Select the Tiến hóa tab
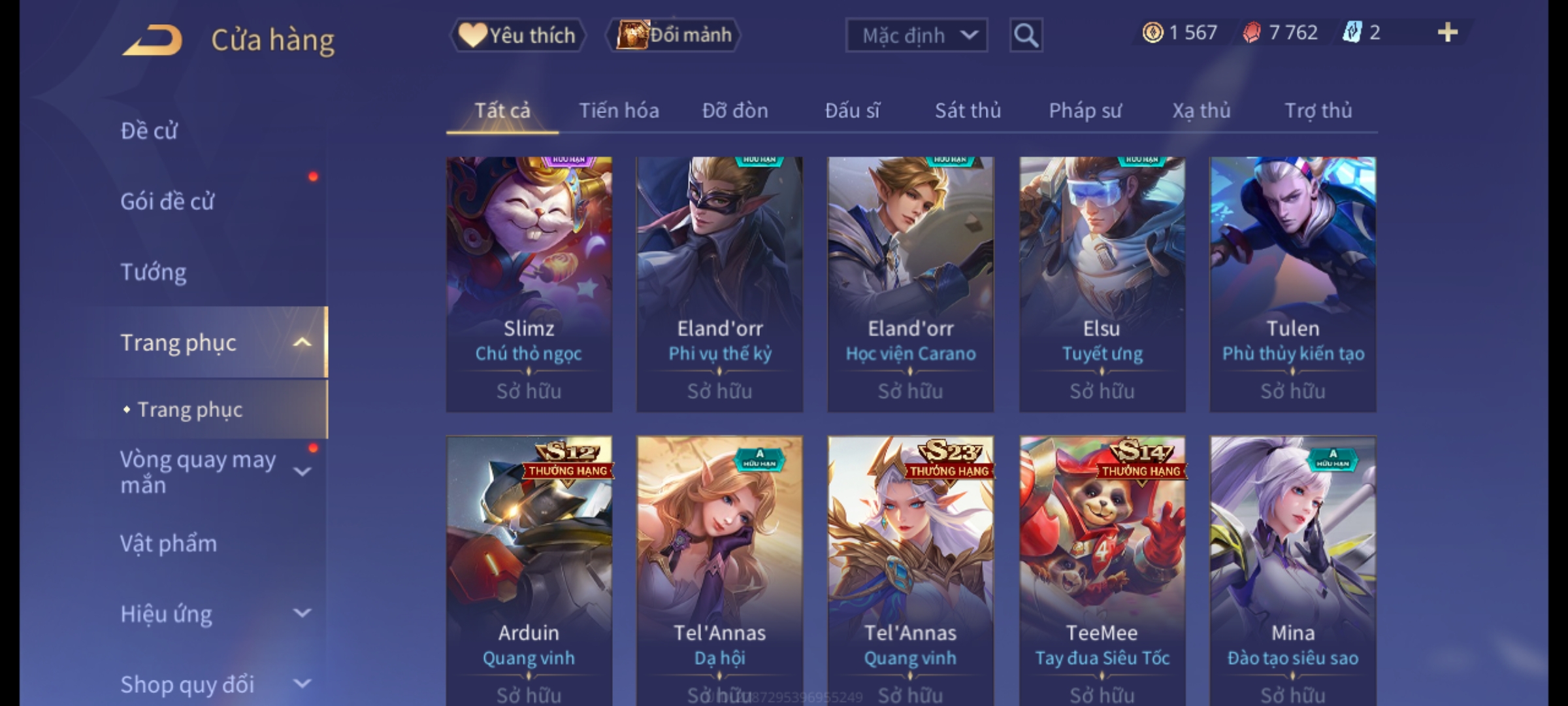This screenshot has height=706, width=1568. [619, 110]
